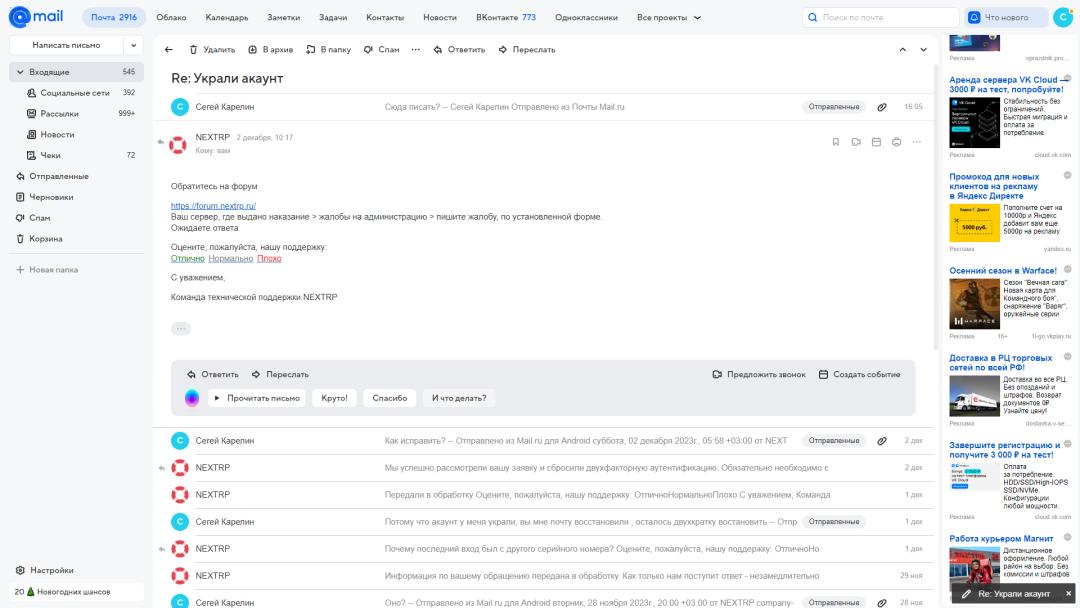Bookmark the NEXTRP message with flag icon

click(835, 142)
